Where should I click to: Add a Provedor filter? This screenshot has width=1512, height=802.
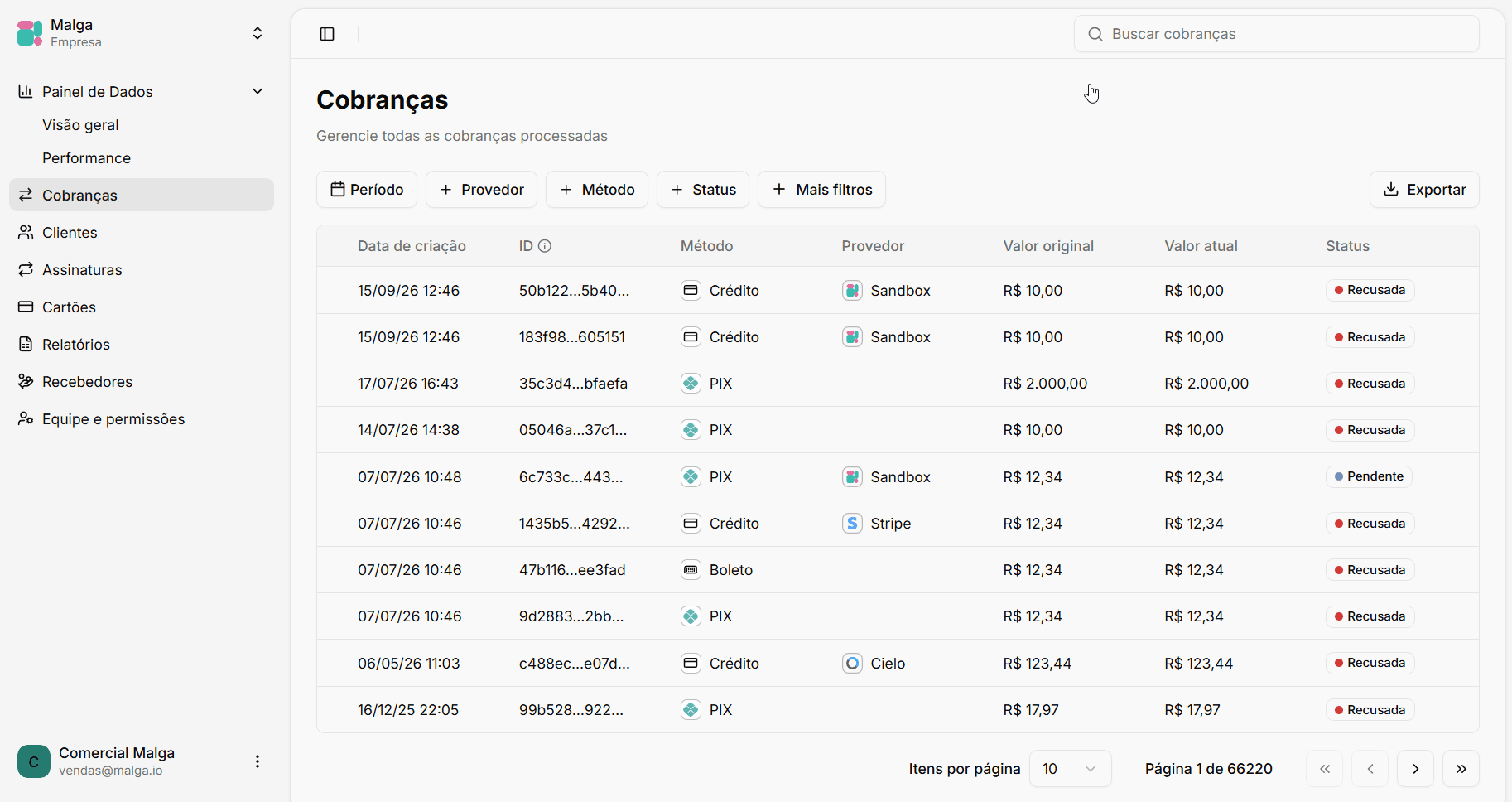click(481, 190)
